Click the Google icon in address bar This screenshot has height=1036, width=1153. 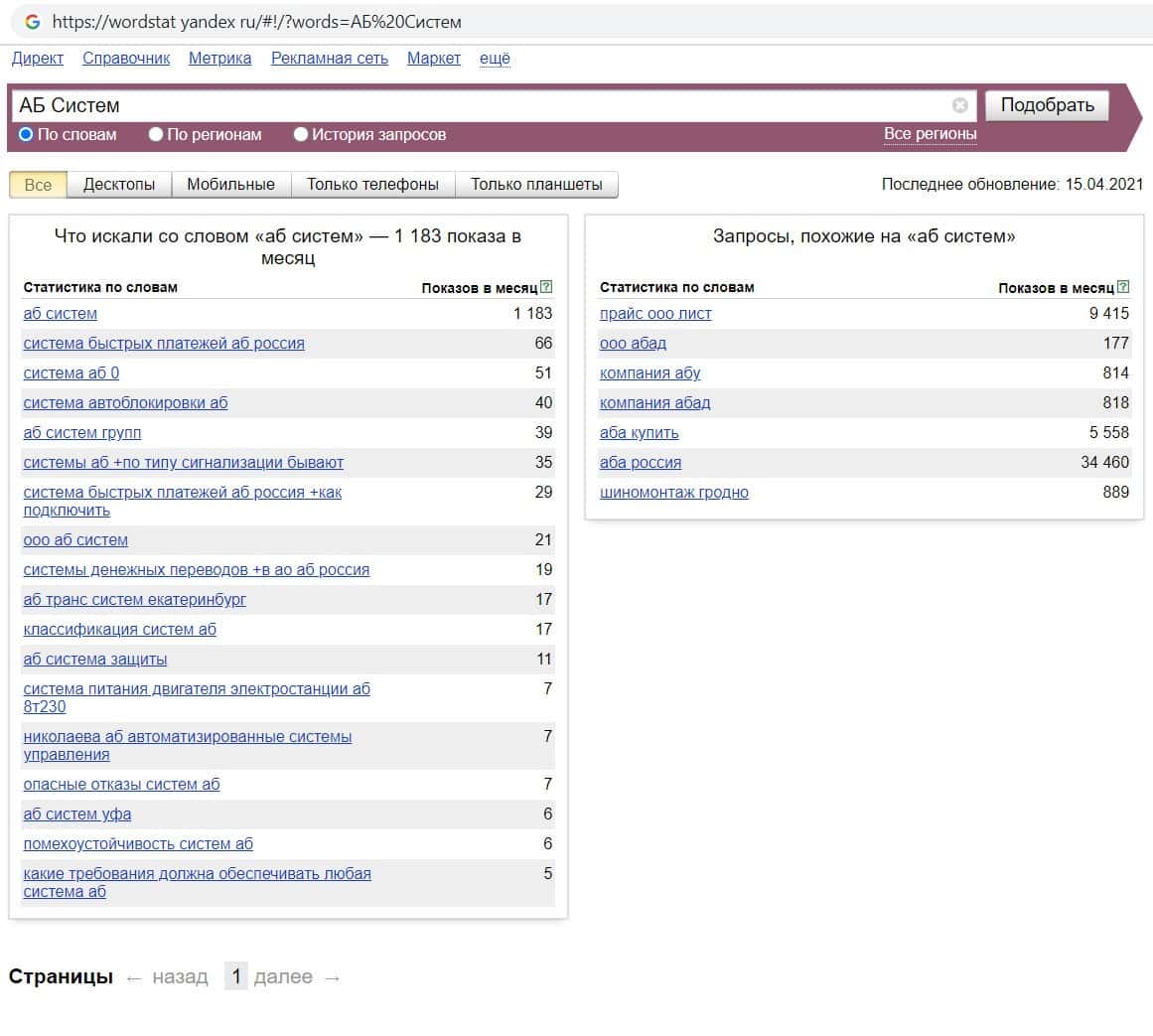(32, 21)
